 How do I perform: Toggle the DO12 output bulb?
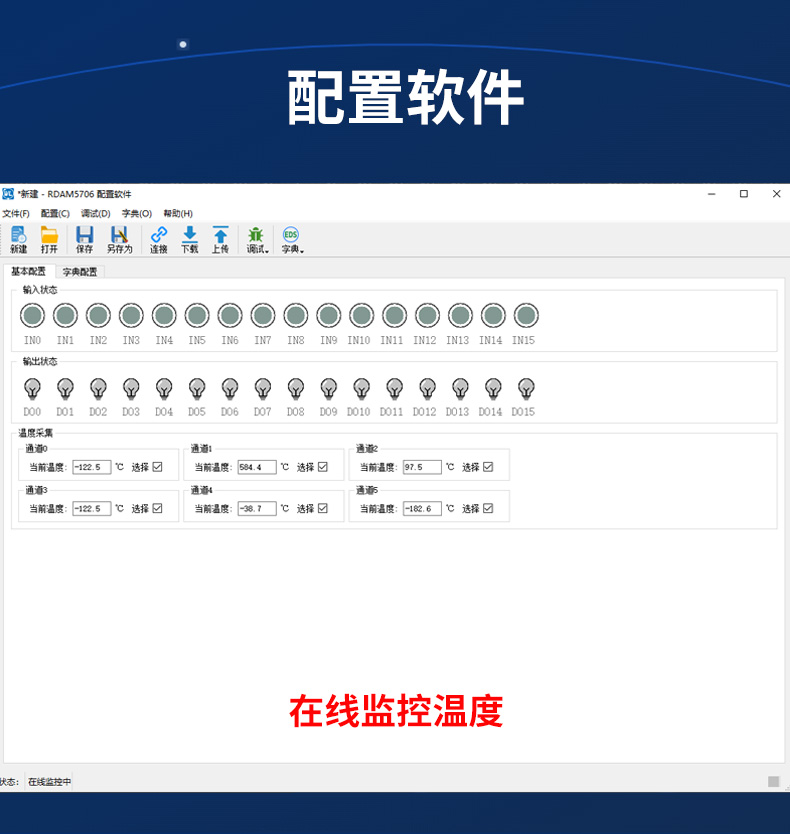point(427,388)
